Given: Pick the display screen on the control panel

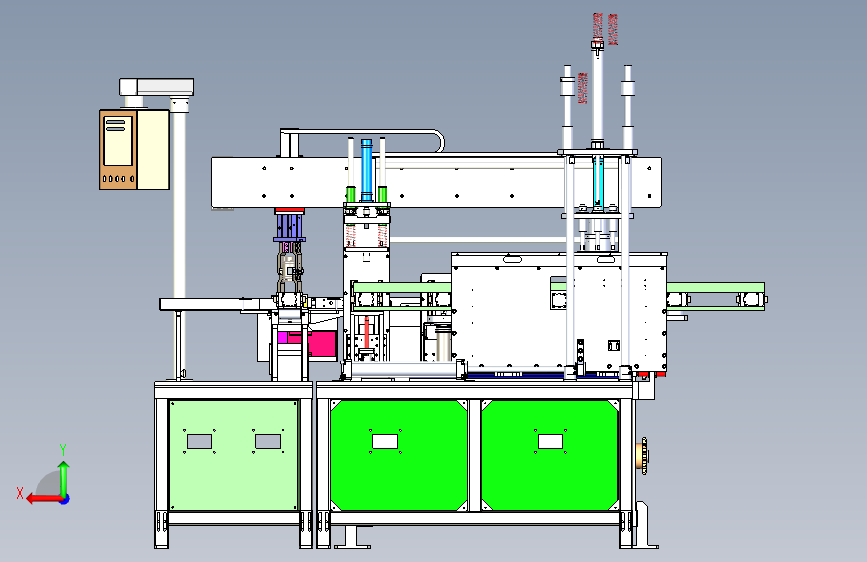Looking at the screenshot, I should tap(118, 140).
